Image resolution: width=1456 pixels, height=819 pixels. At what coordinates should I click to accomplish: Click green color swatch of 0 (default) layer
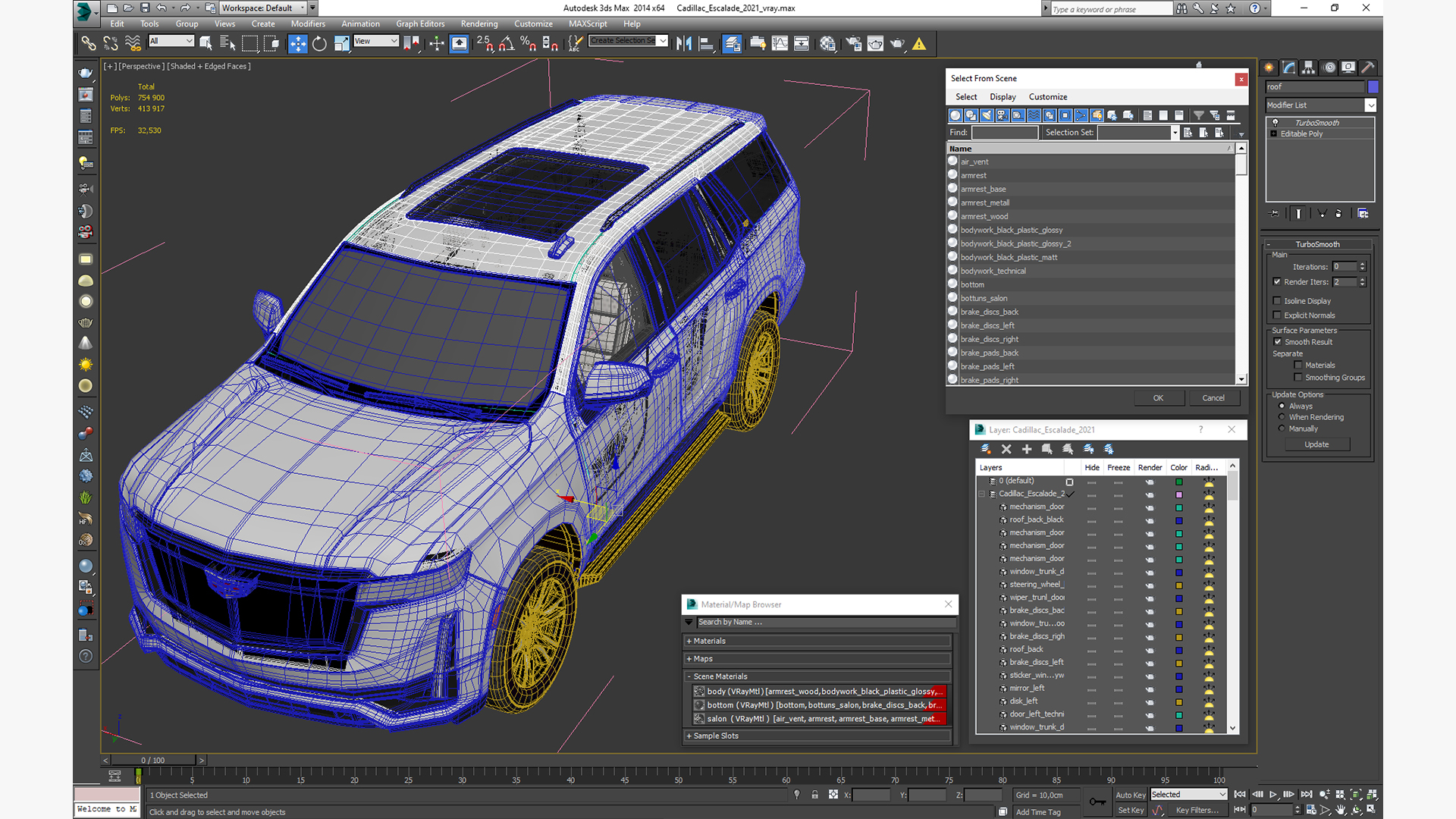(1179, 482)
